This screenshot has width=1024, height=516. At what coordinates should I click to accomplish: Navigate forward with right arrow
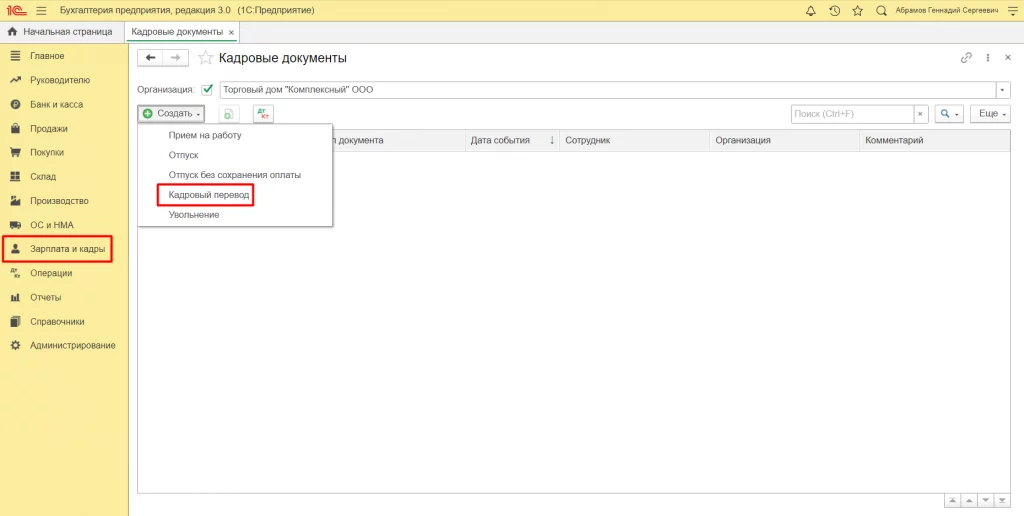point(176,58)
